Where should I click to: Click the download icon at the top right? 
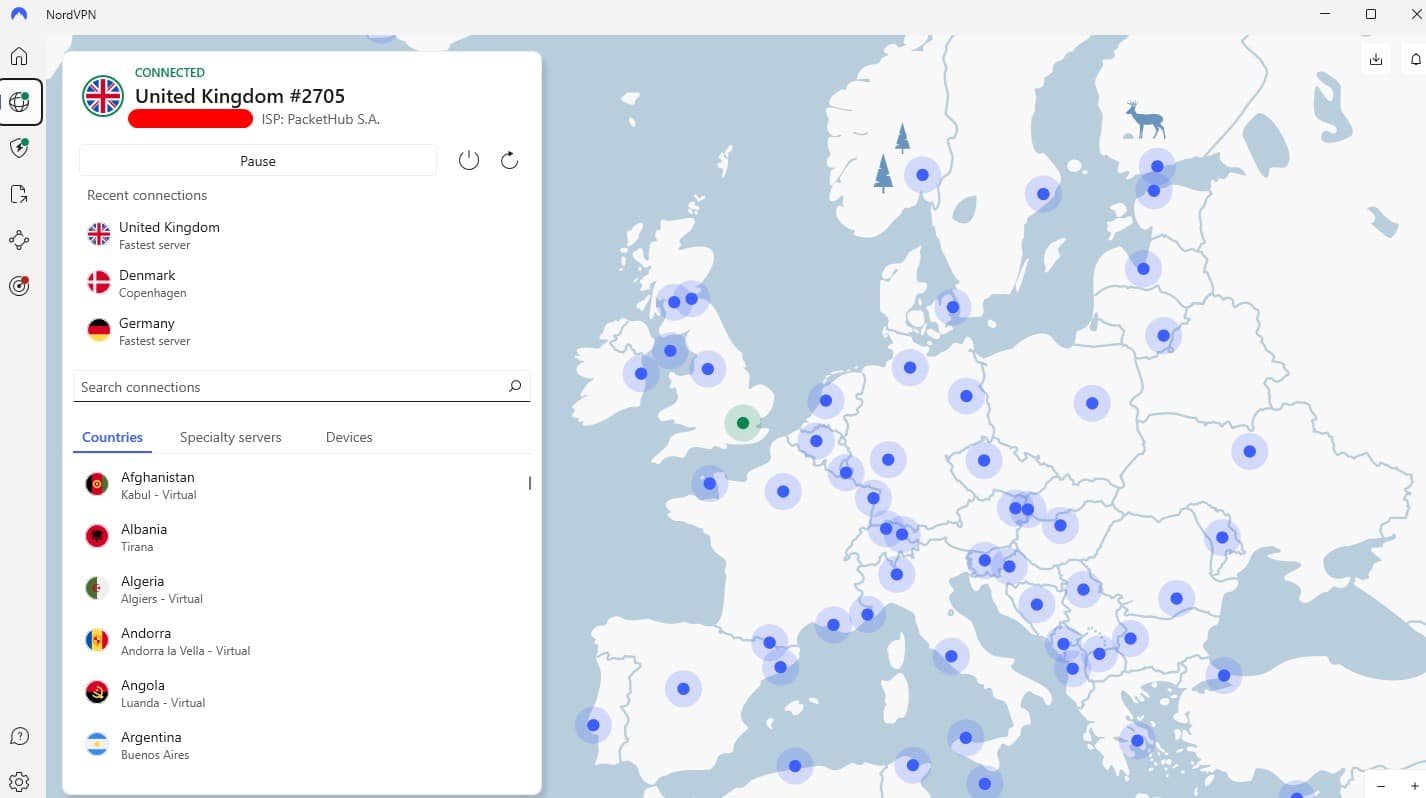point(1376,60)
